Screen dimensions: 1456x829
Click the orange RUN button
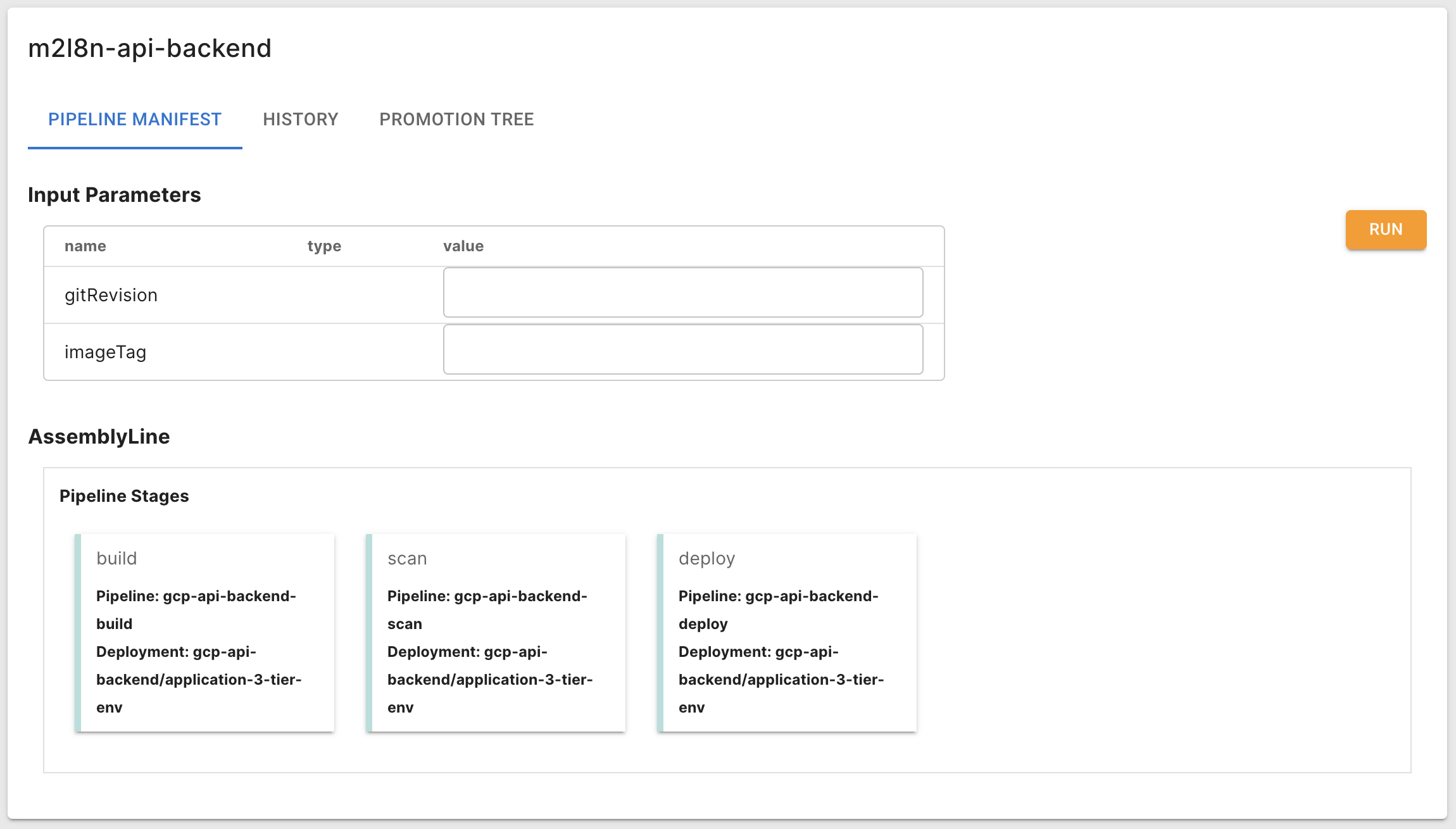click(x=1385, y=230)
